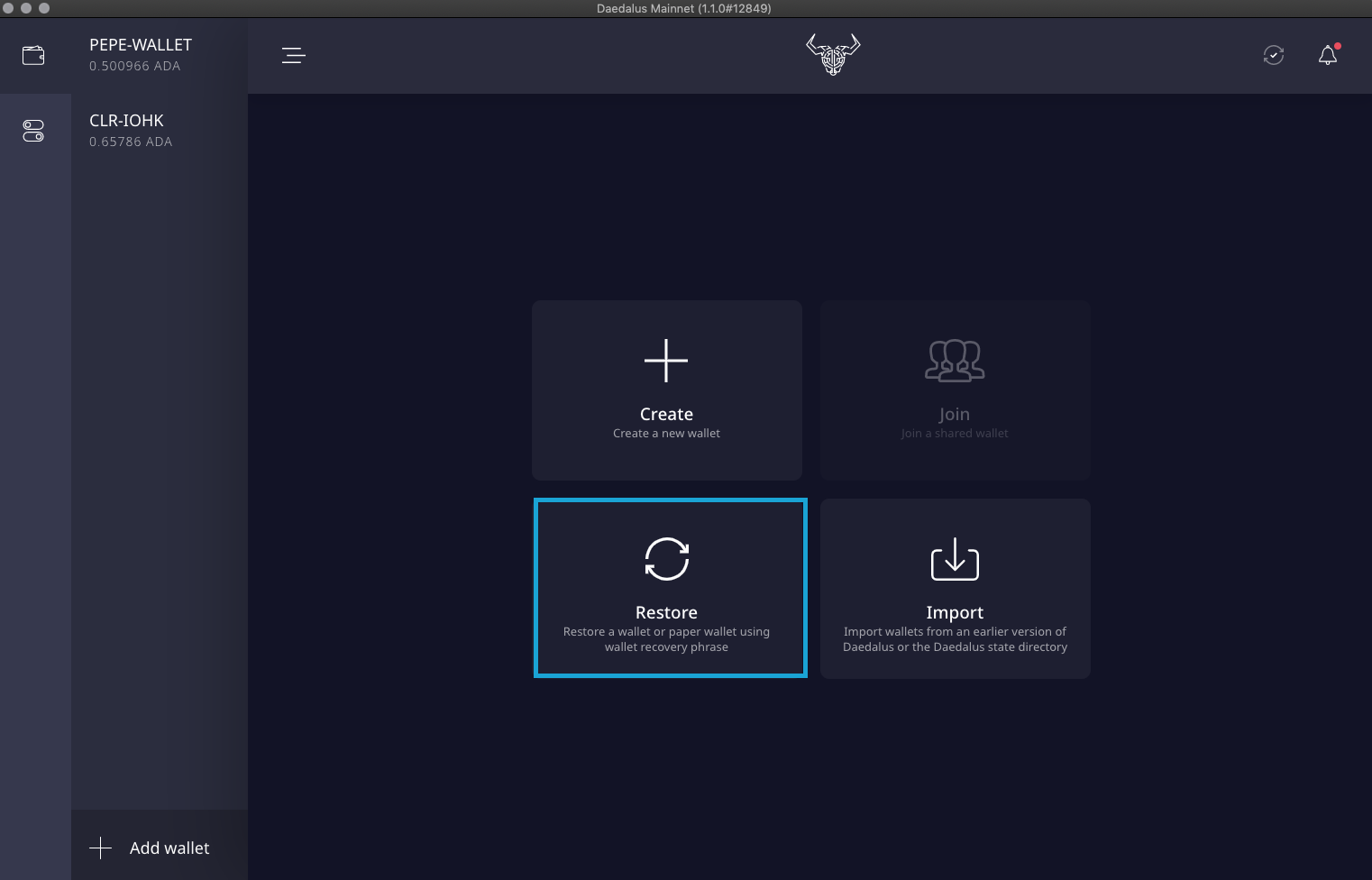Check the network sync status icon
This screenshot has width=1372, height=880.
click(1273, 56)
